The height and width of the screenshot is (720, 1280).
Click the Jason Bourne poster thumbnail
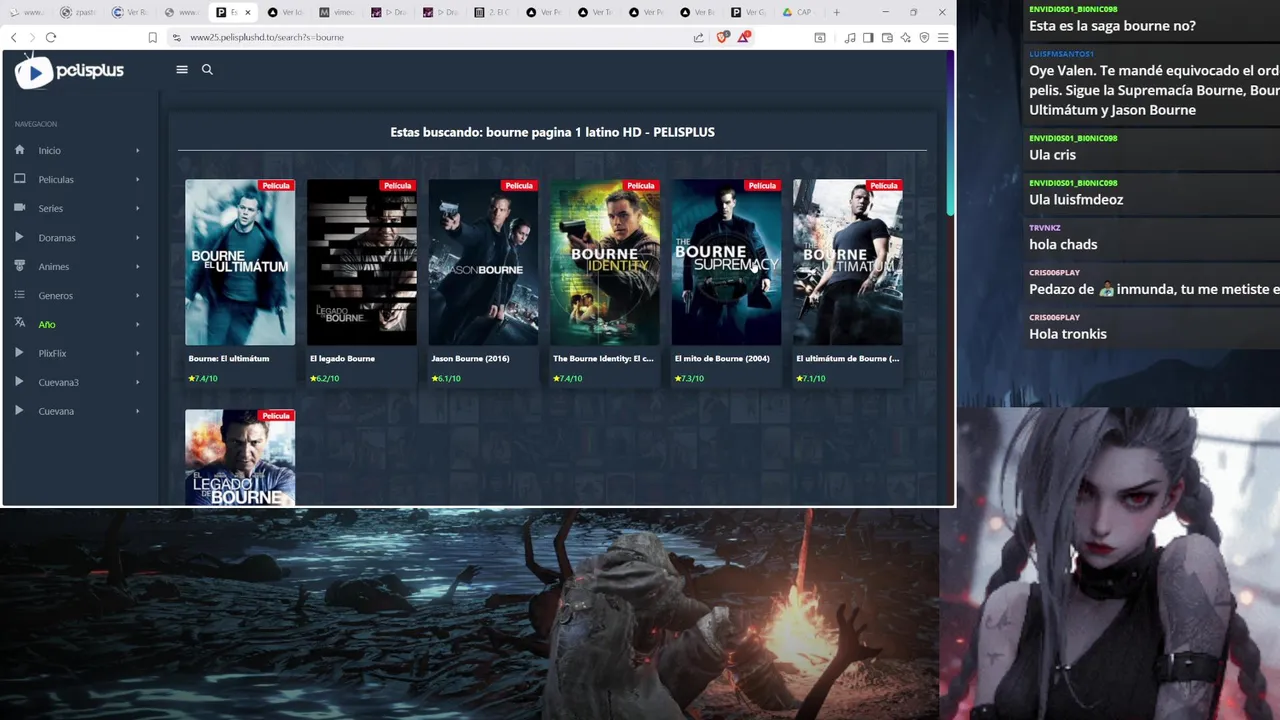coord(483,262)
